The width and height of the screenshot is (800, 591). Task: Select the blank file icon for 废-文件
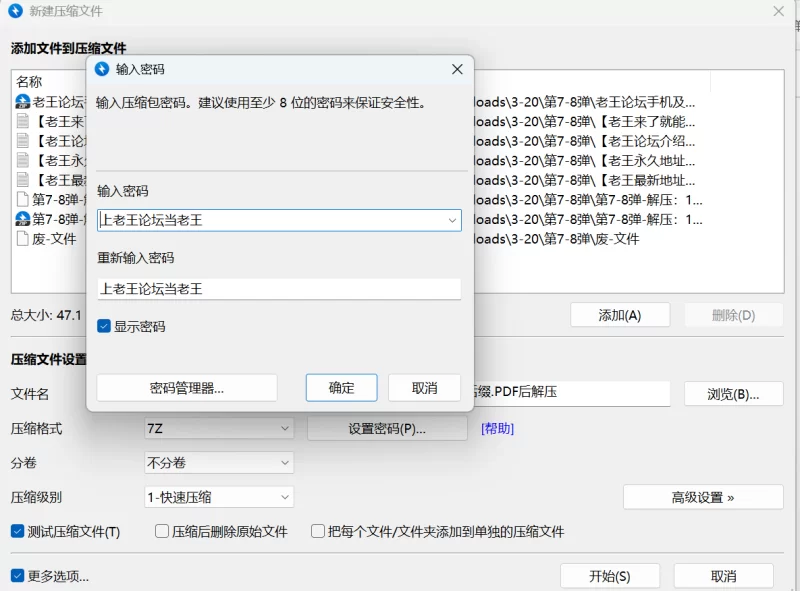[x=23, y=238]
